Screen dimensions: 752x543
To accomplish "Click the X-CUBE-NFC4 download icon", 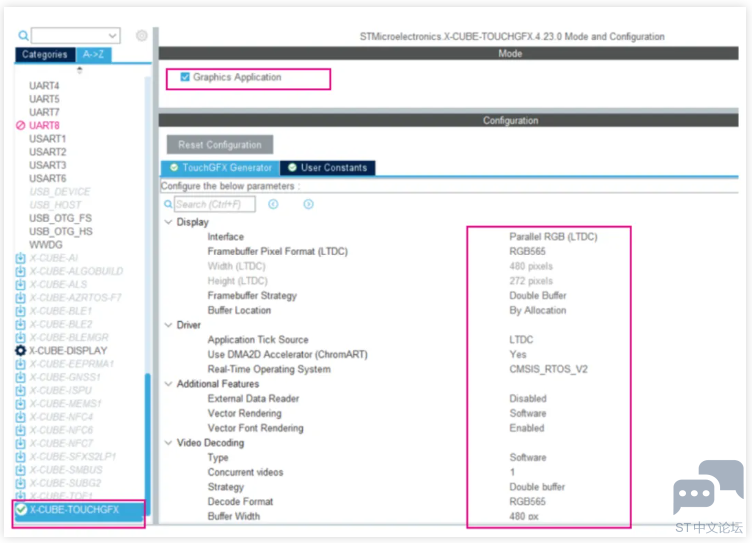I will [21, 417].
